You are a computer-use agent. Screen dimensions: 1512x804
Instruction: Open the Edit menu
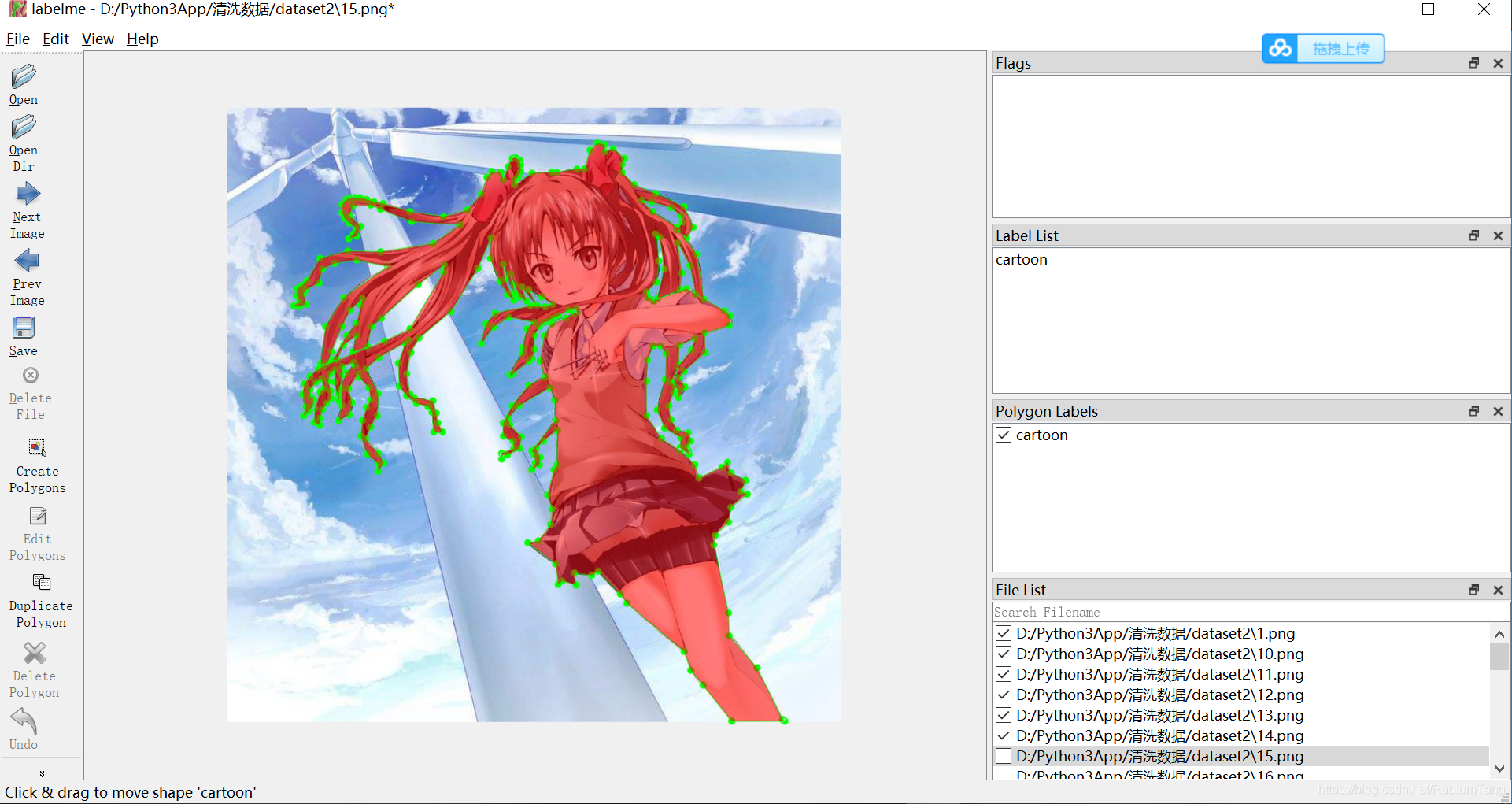coord(55,39)
